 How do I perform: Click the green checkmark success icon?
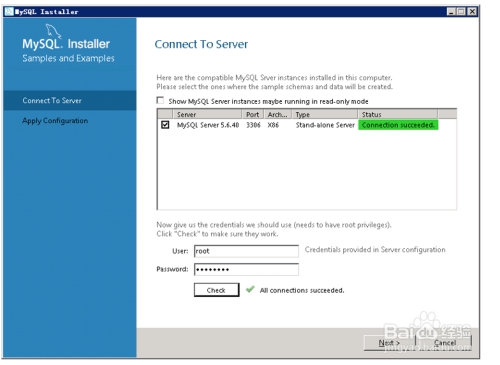point(250,289)
